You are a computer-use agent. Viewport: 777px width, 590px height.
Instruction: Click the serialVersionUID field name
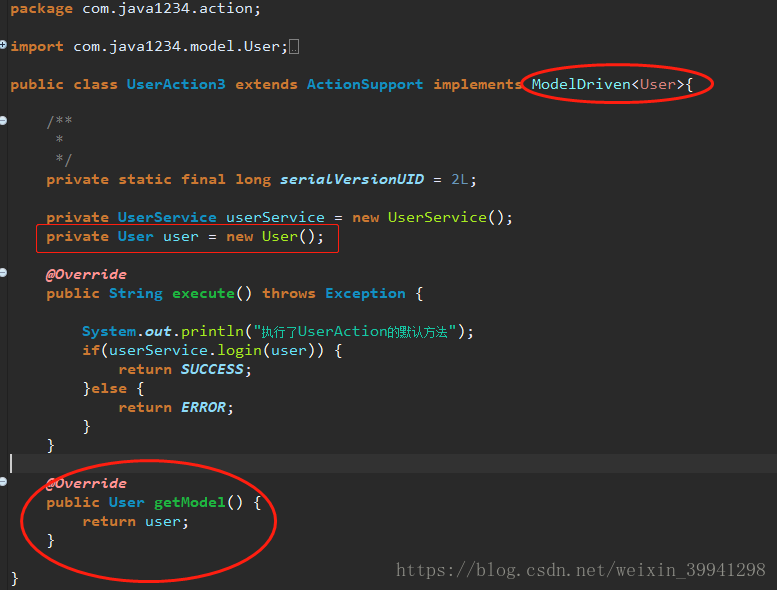pos(352,179)
